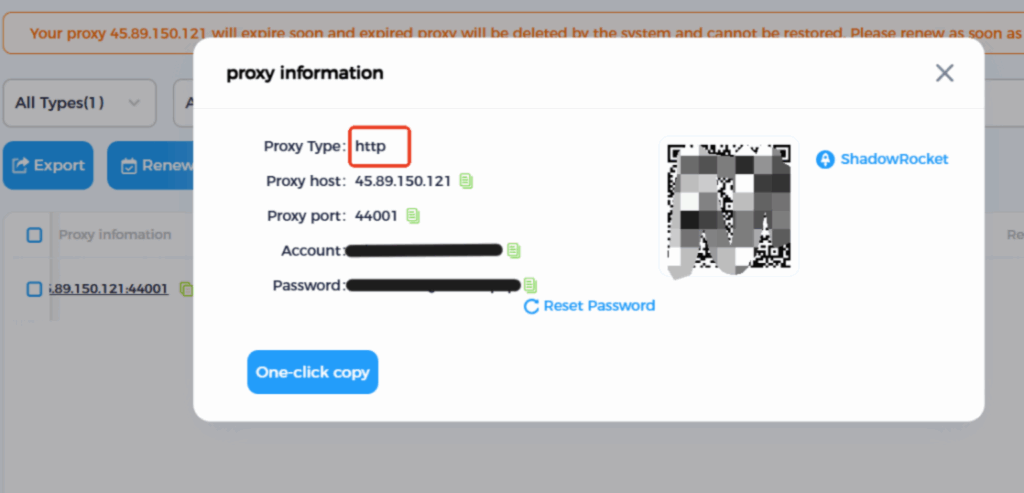Screen dimensions: 1024x493
Task: Click the ShadowRocket rocket icon
Action: (x=825, y=159)
